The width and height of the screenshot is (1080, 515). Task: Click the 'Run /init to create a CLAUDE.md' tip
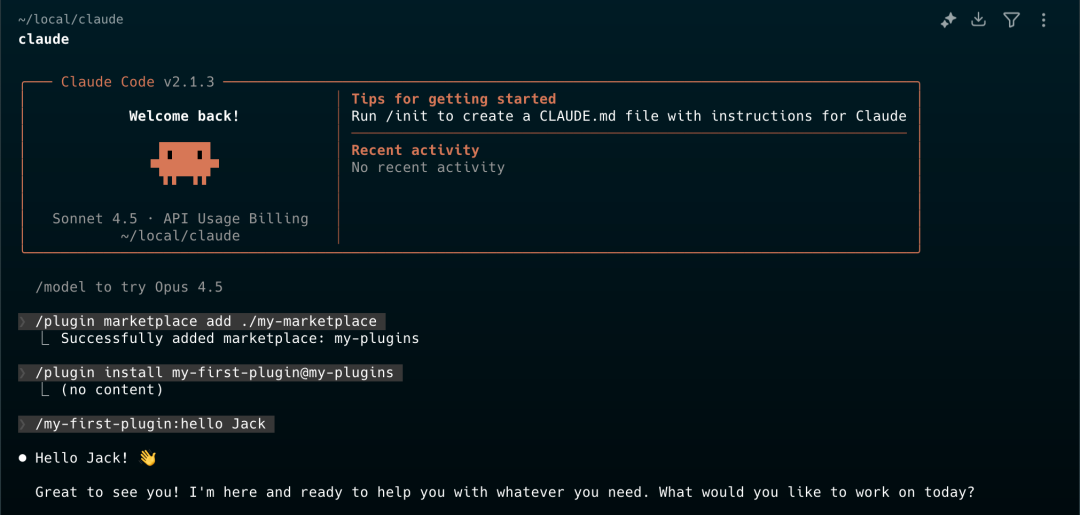tap(629, 116)
